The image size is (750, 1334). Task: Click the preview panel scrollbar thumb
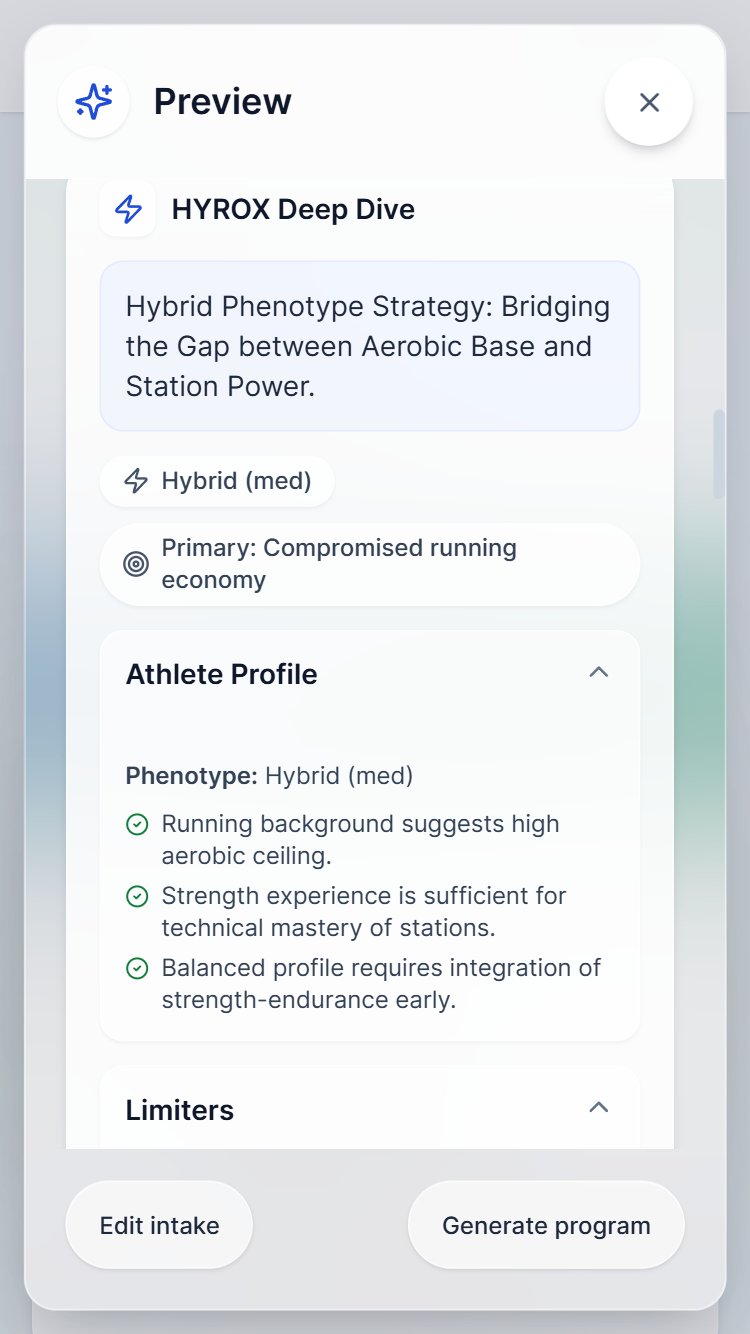coord(718,453)
